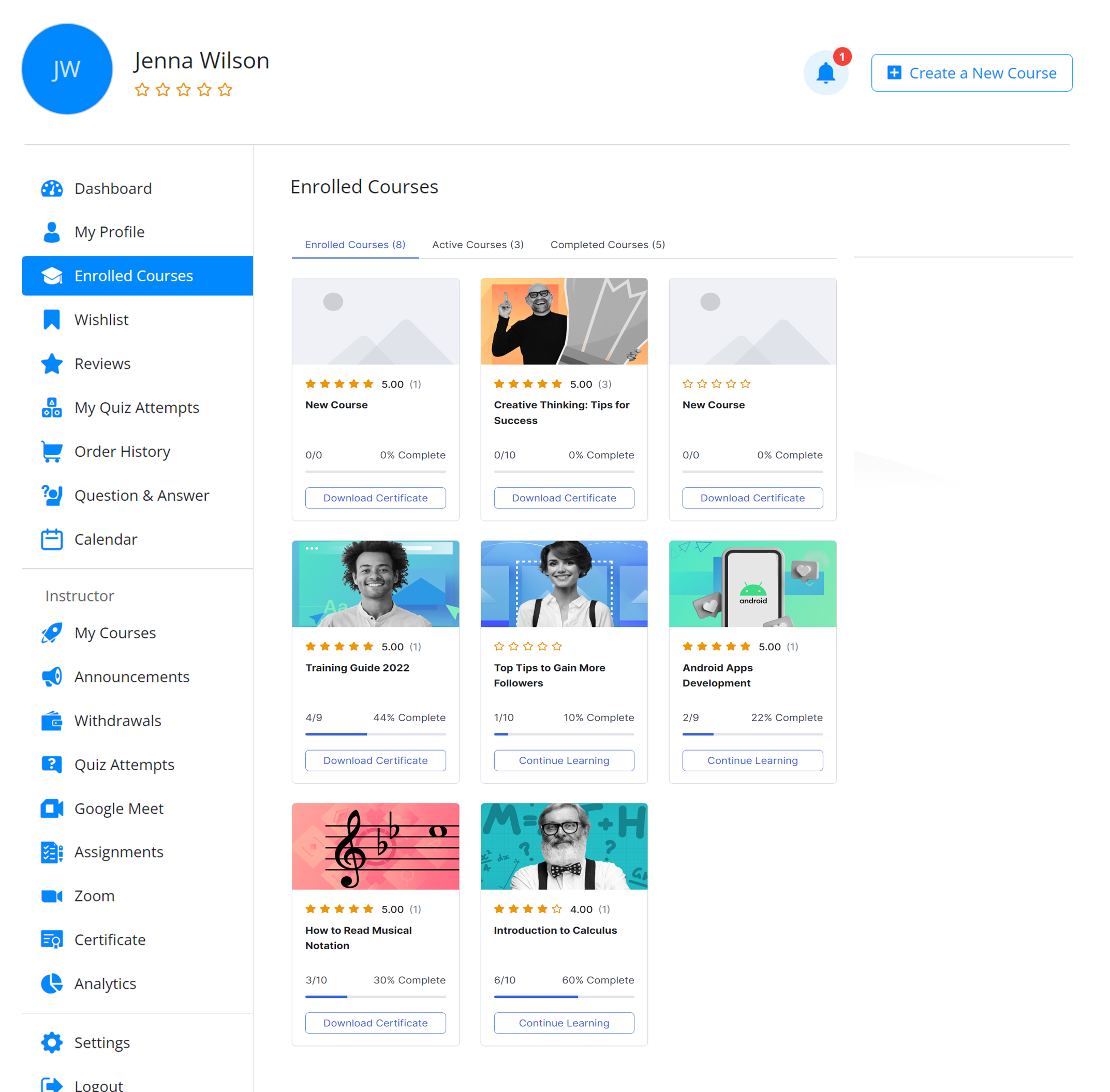Image resolution: width=1110 pixels, height=1092 pixels.
Task: Click Android Apps Development progress bar
Action: (752, 734)
